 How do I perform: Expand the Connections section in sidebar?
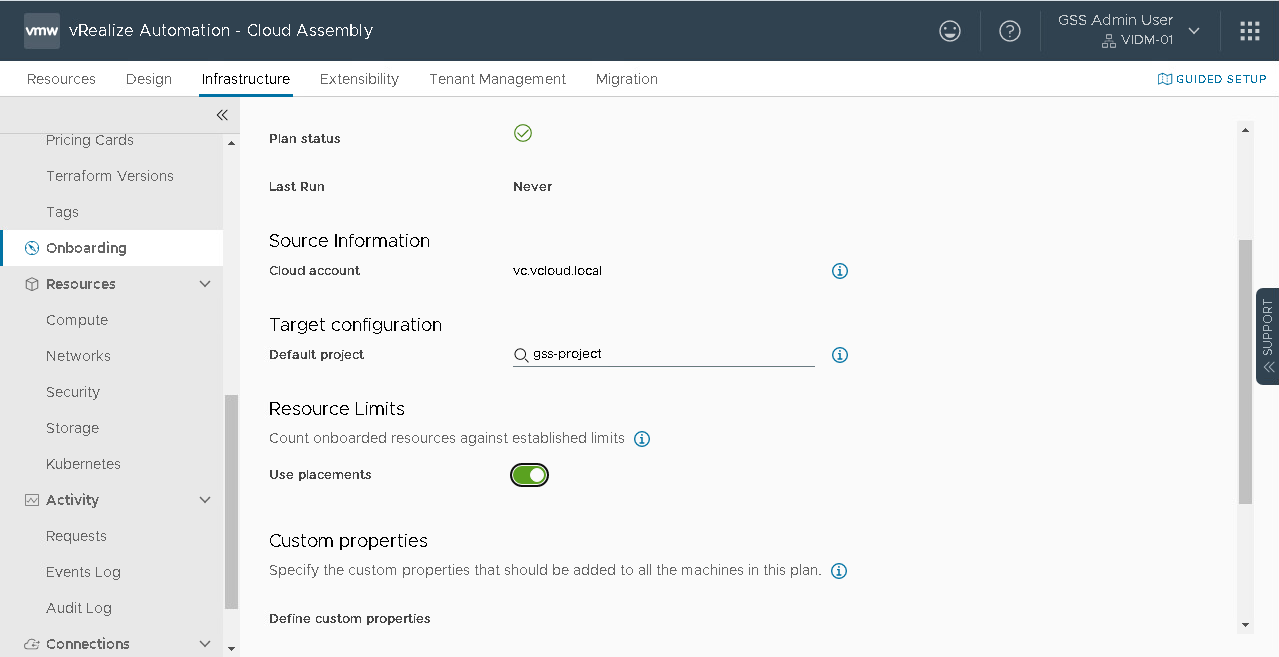(205, 644)
